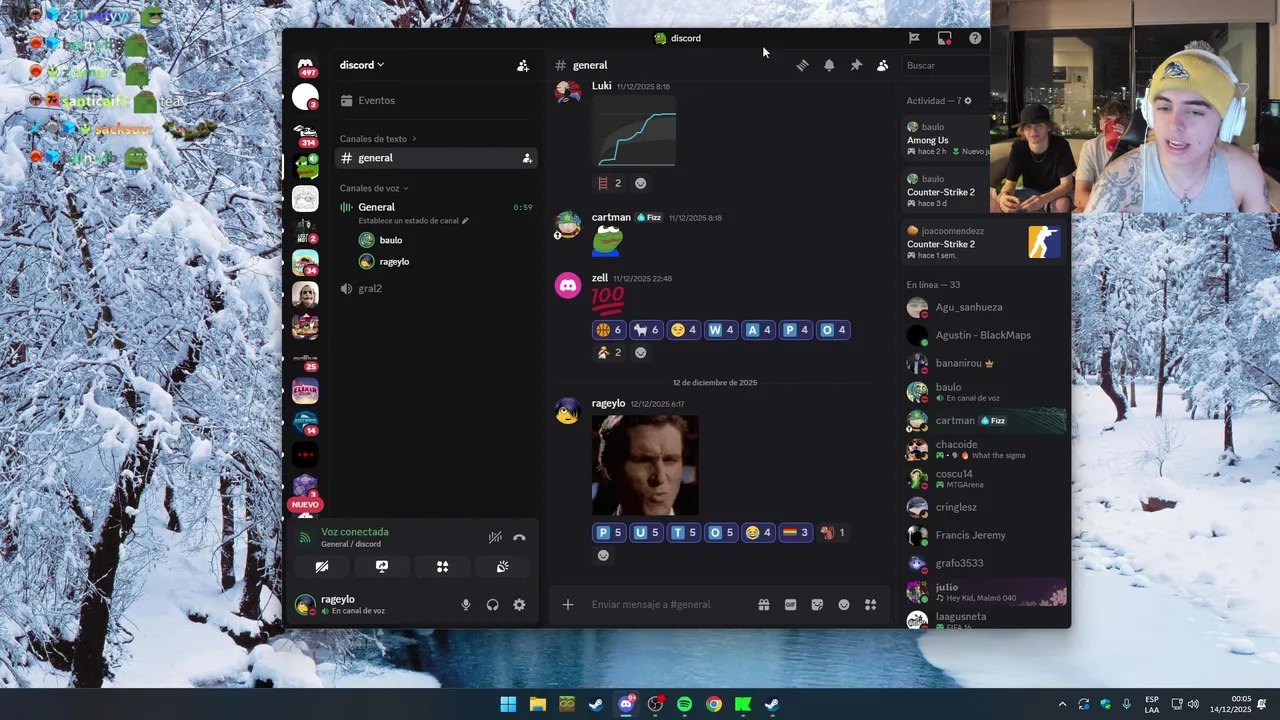Open Google Chrome from the taskbar
Screen dimensions: 1280x720
click(713, 704)
